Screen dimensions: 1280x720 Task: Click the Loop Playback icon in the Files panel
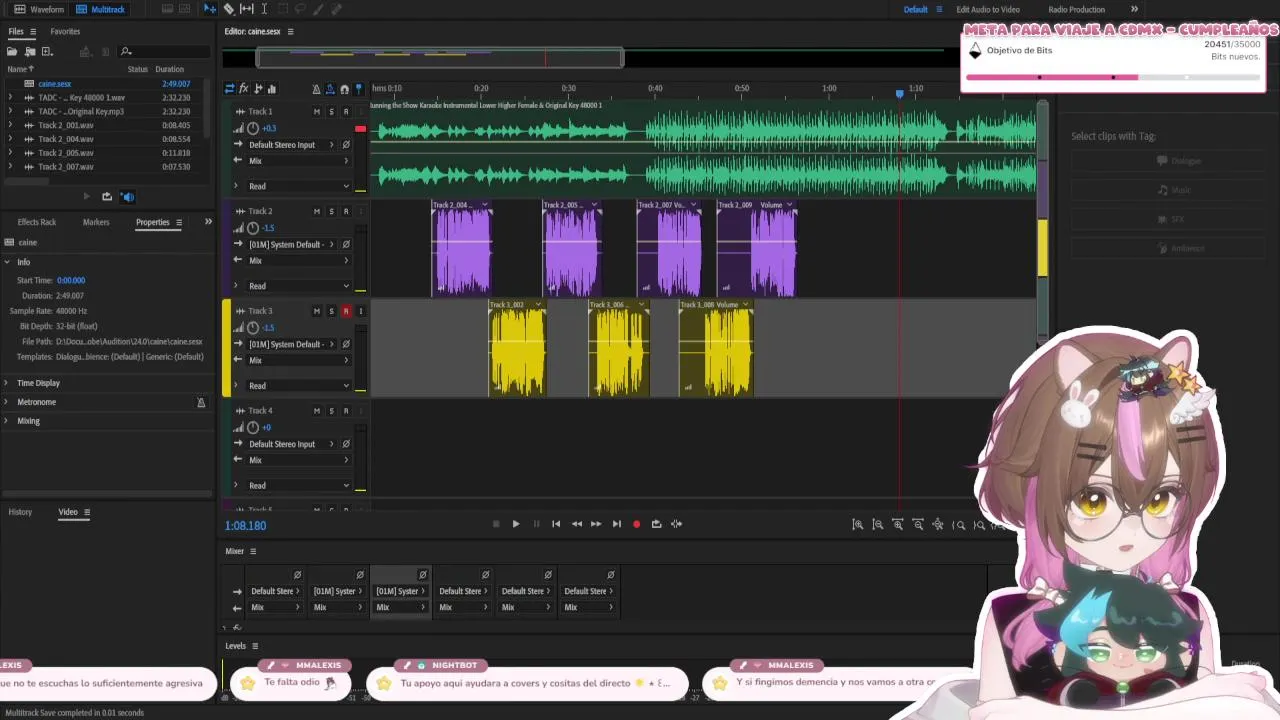click(107, 197)
